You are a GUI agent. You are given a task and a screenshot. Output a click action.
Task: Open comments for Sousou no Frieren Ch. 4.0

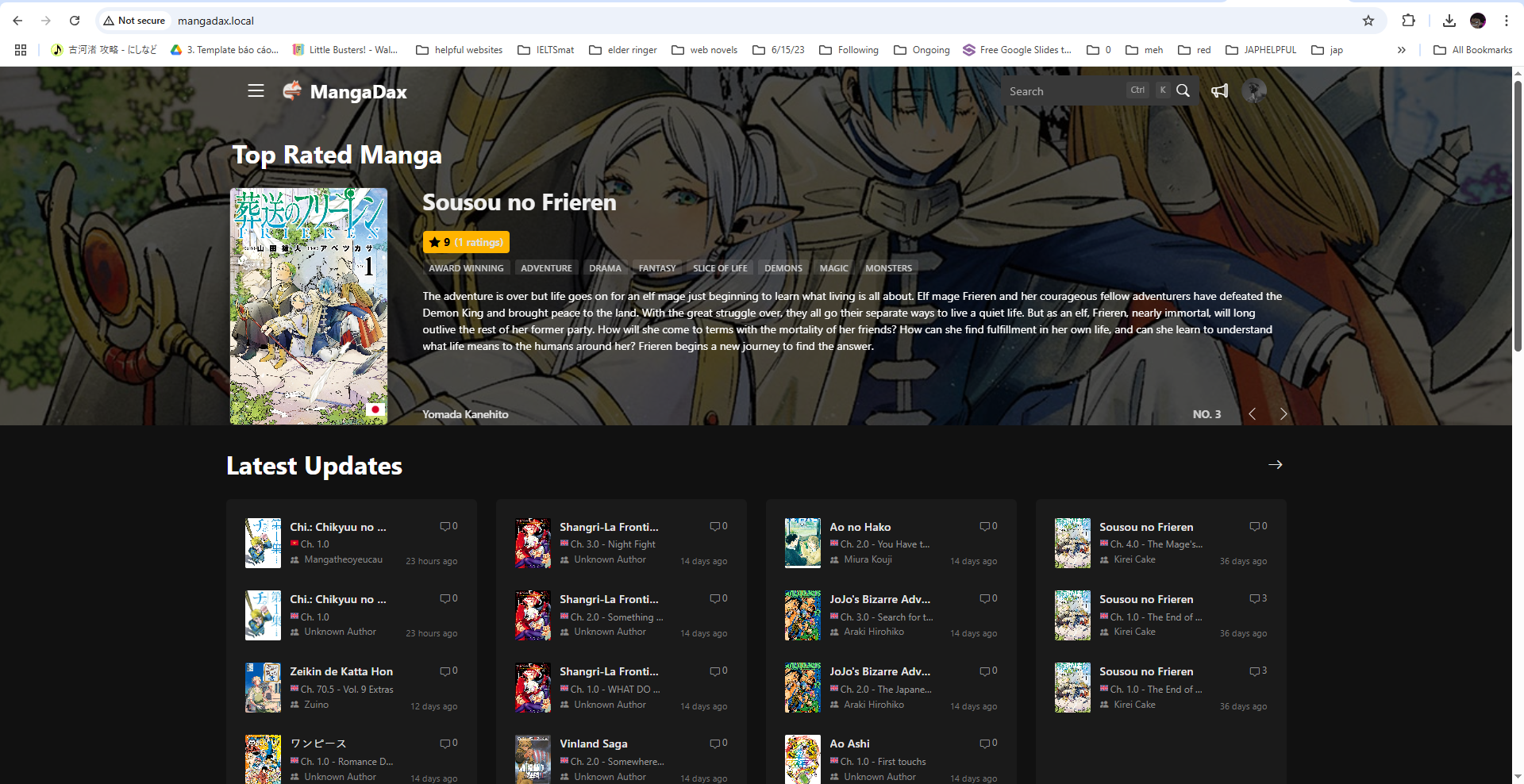coord(1259,526)
